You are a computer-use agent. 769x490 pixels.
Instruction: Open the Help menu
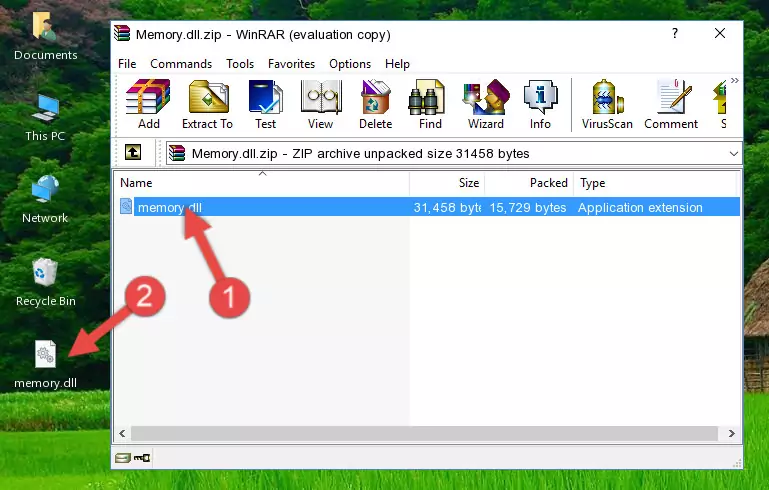[397, 64]
